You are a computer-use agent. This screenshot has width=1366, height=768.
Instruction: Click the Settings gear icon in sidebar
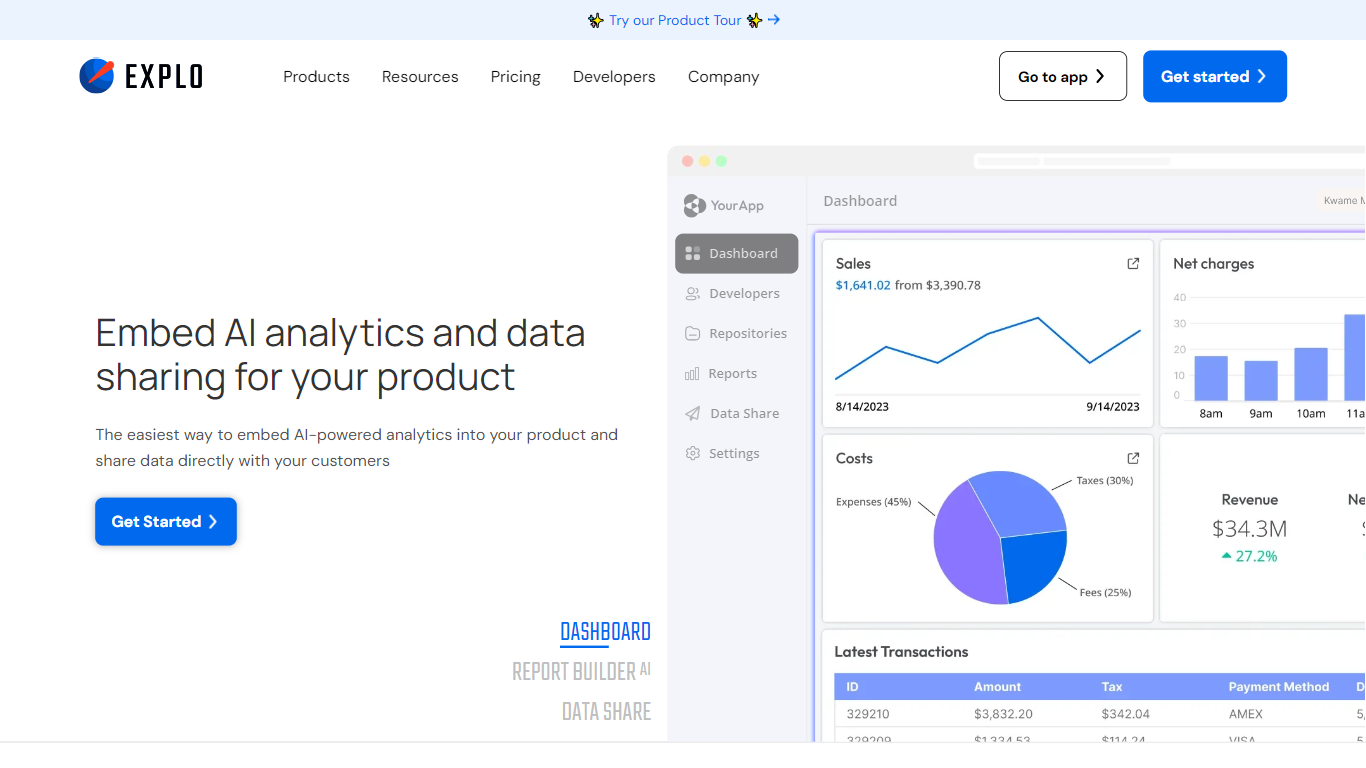692,454
